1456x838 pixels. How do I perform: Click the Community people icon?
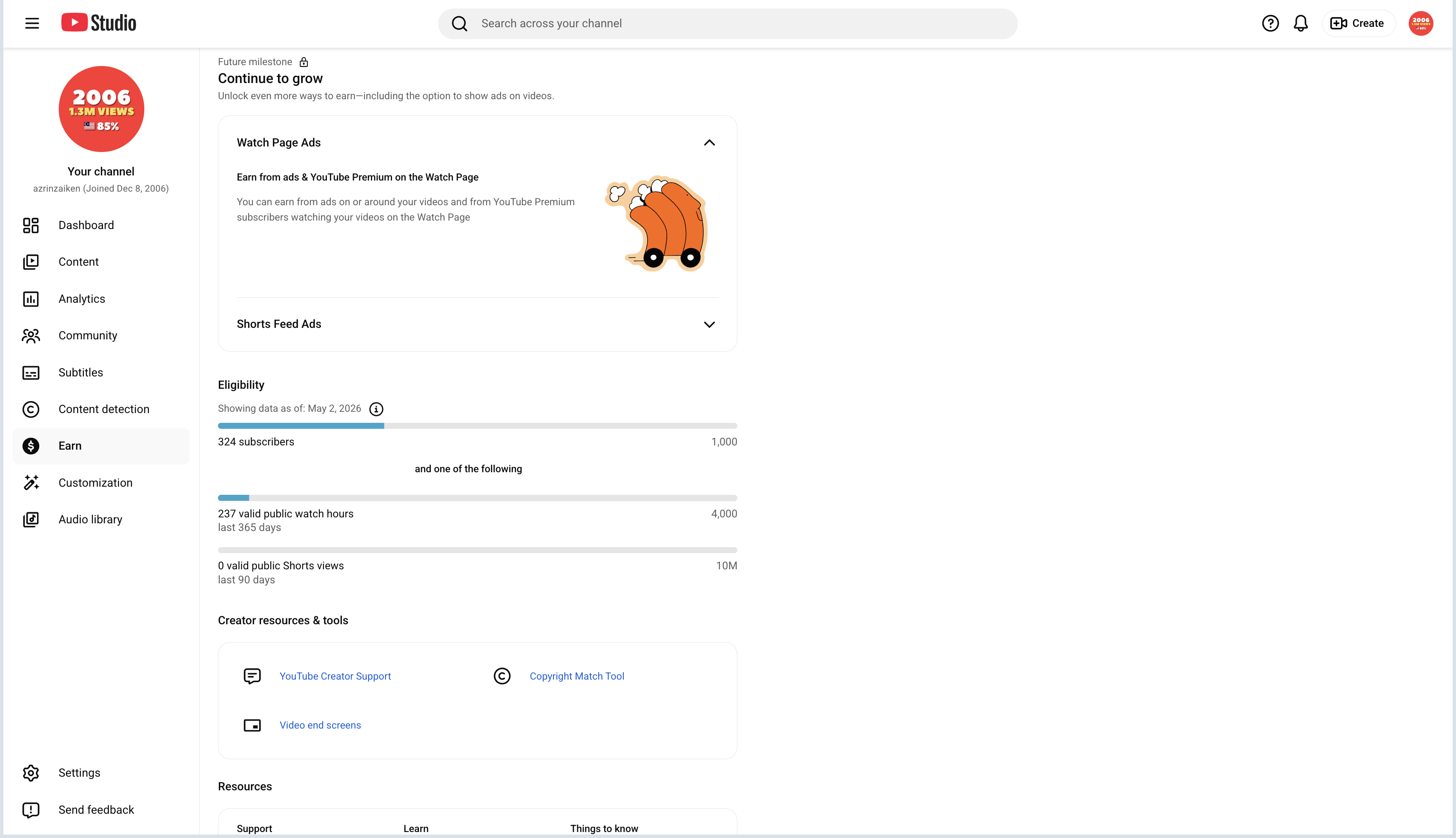[31, 336]
